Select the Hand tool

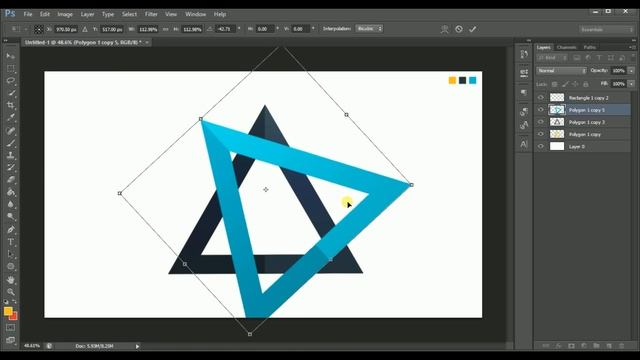[x=11, y=280]
